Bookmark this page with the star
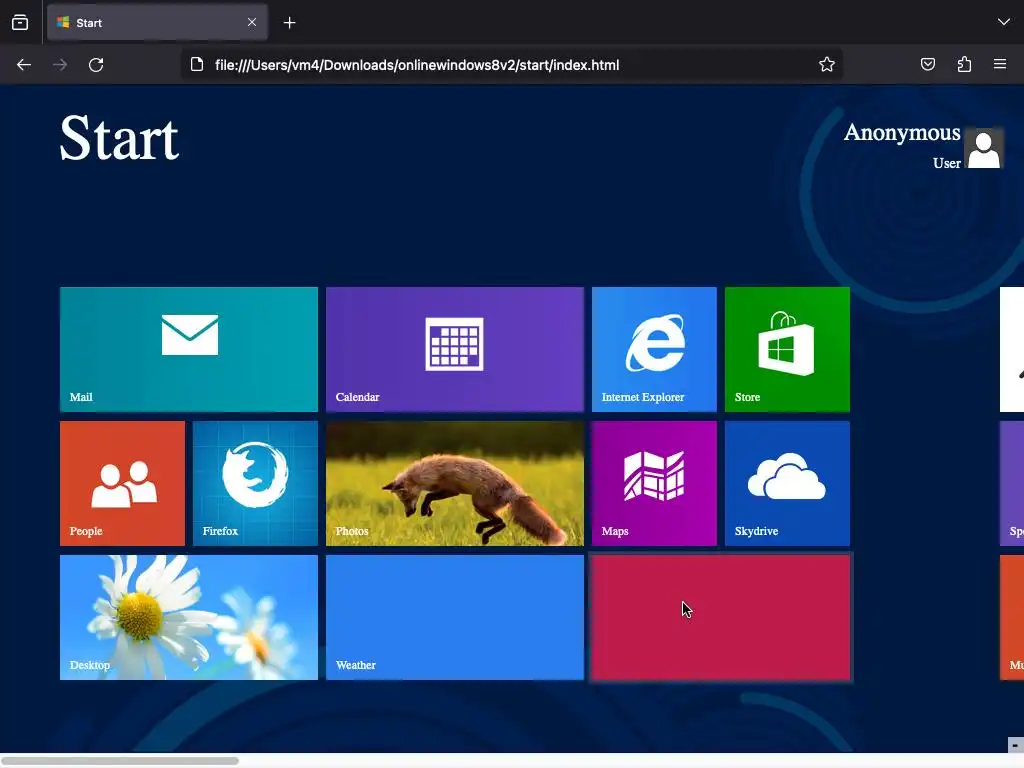This screenshot has width=1024, height=768. pos(827,64)
